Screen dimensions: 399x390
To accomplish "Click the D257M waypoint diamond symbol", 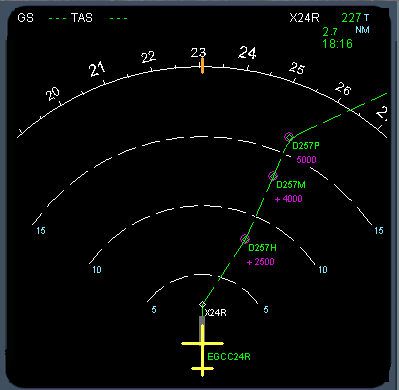I will coord(273,176).
